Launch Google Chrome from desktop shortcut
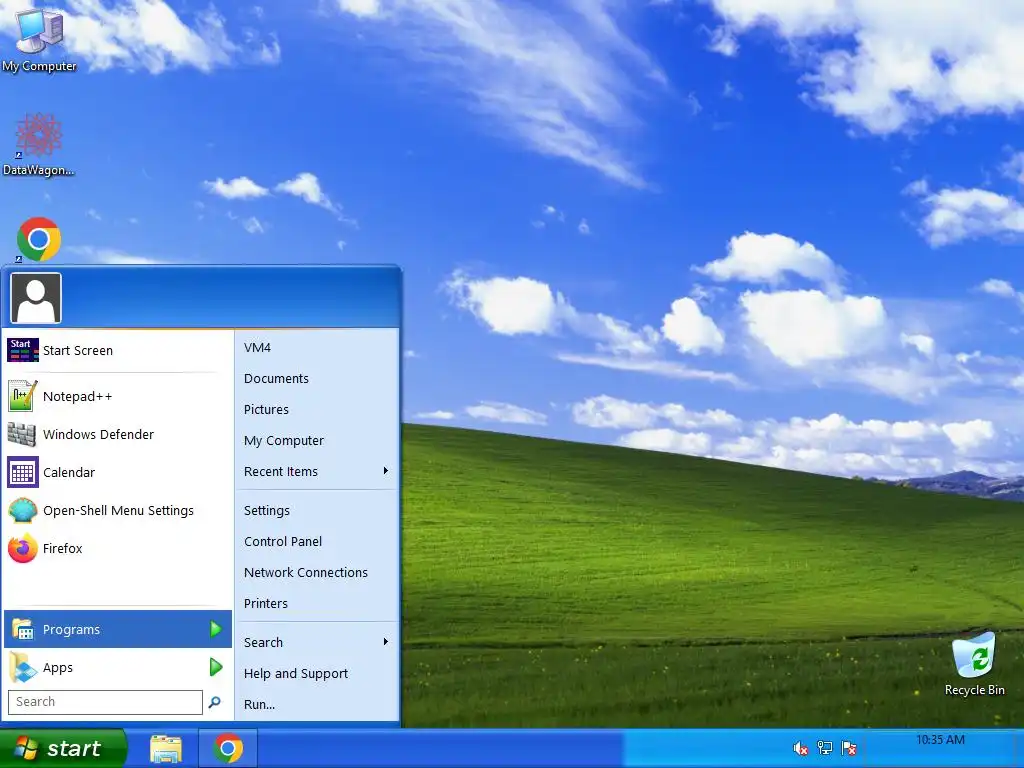This screenshot has width=1024, height=768. [39, 240]
